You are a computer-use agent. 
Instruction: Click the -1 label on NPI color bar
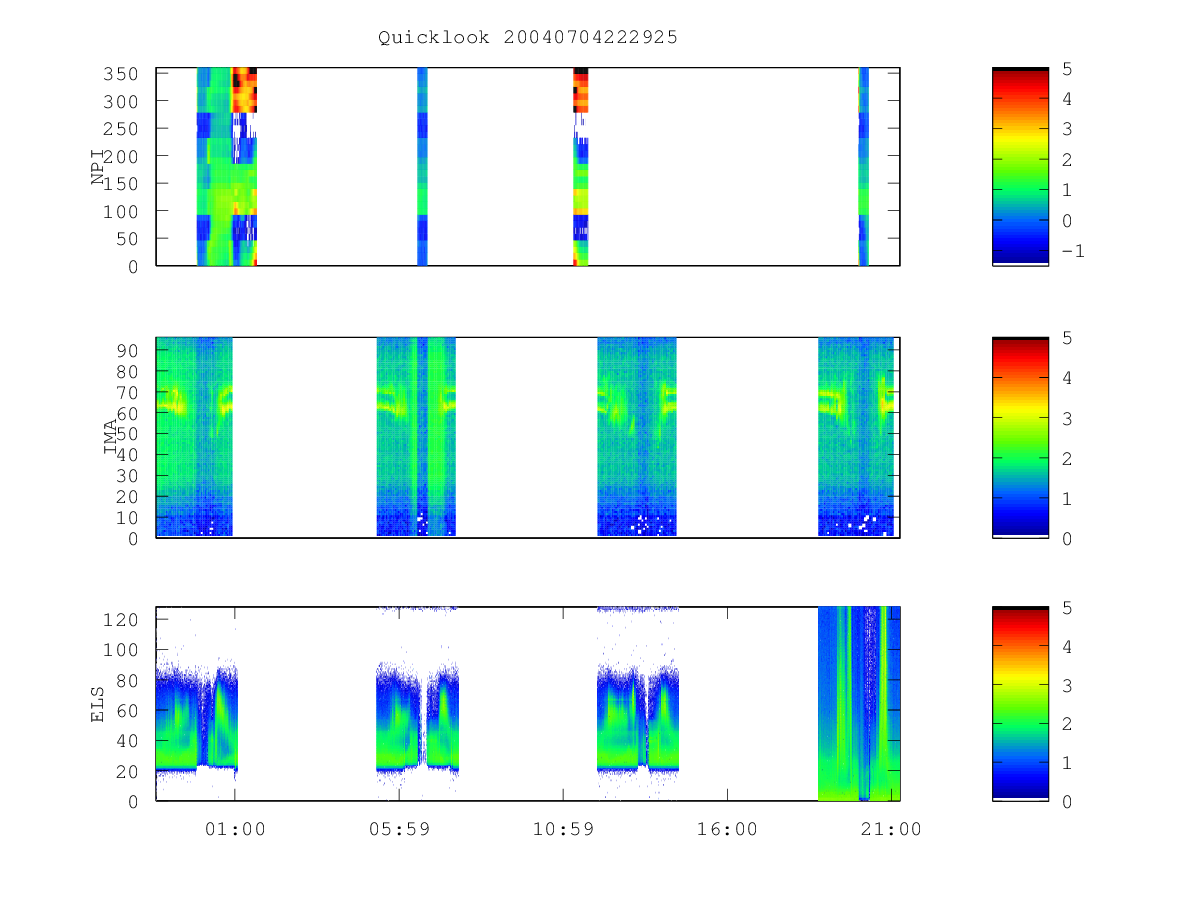tap(1072, 250)
